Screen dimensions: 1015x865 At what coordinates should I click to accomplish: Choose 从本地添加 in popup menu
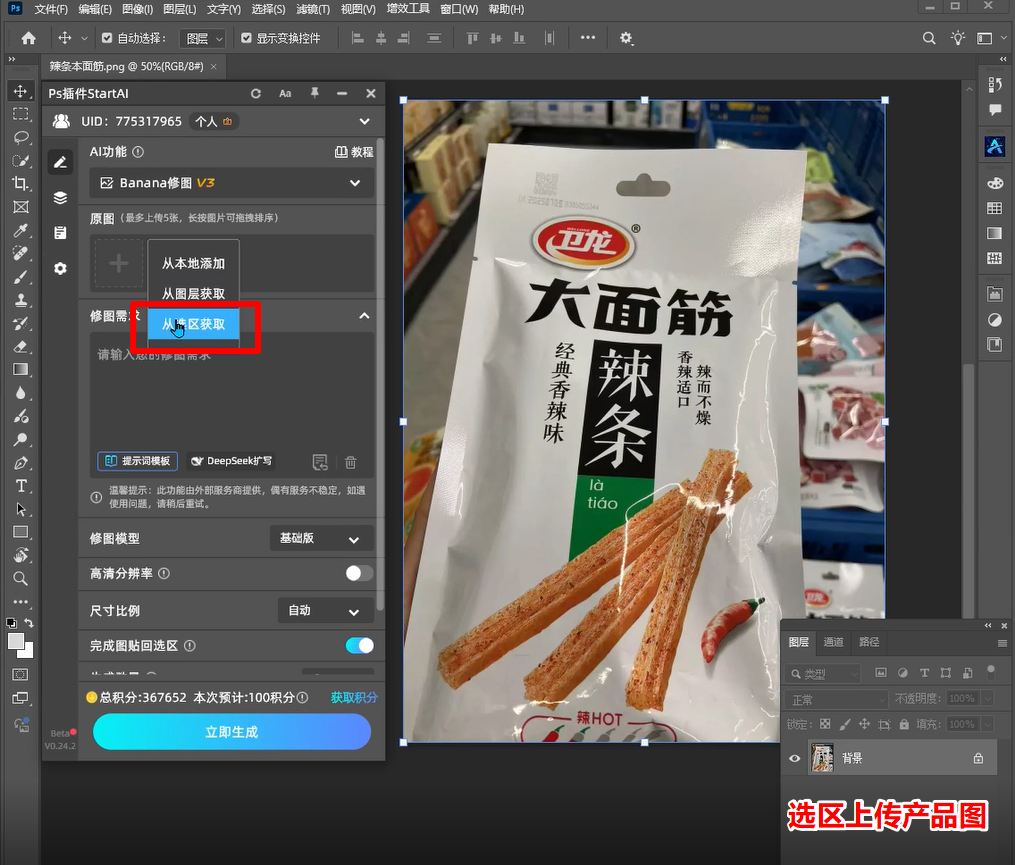[194, 264]
